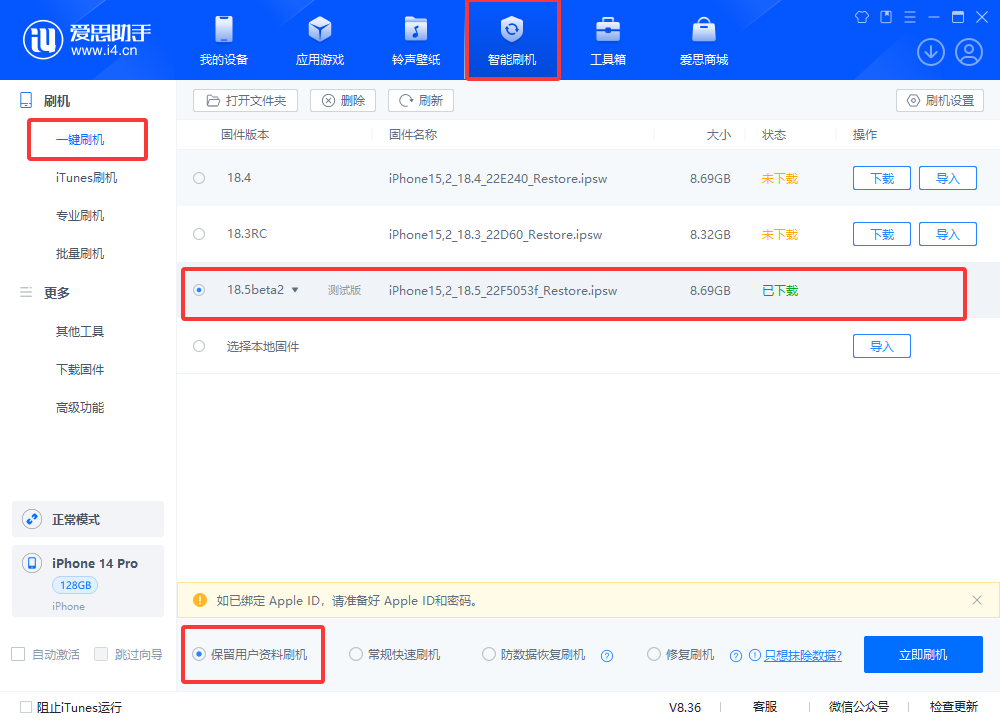Click the 只想抹除数据? link
The width and height of the screenshot is (1000, 722).
coord(803,656)
